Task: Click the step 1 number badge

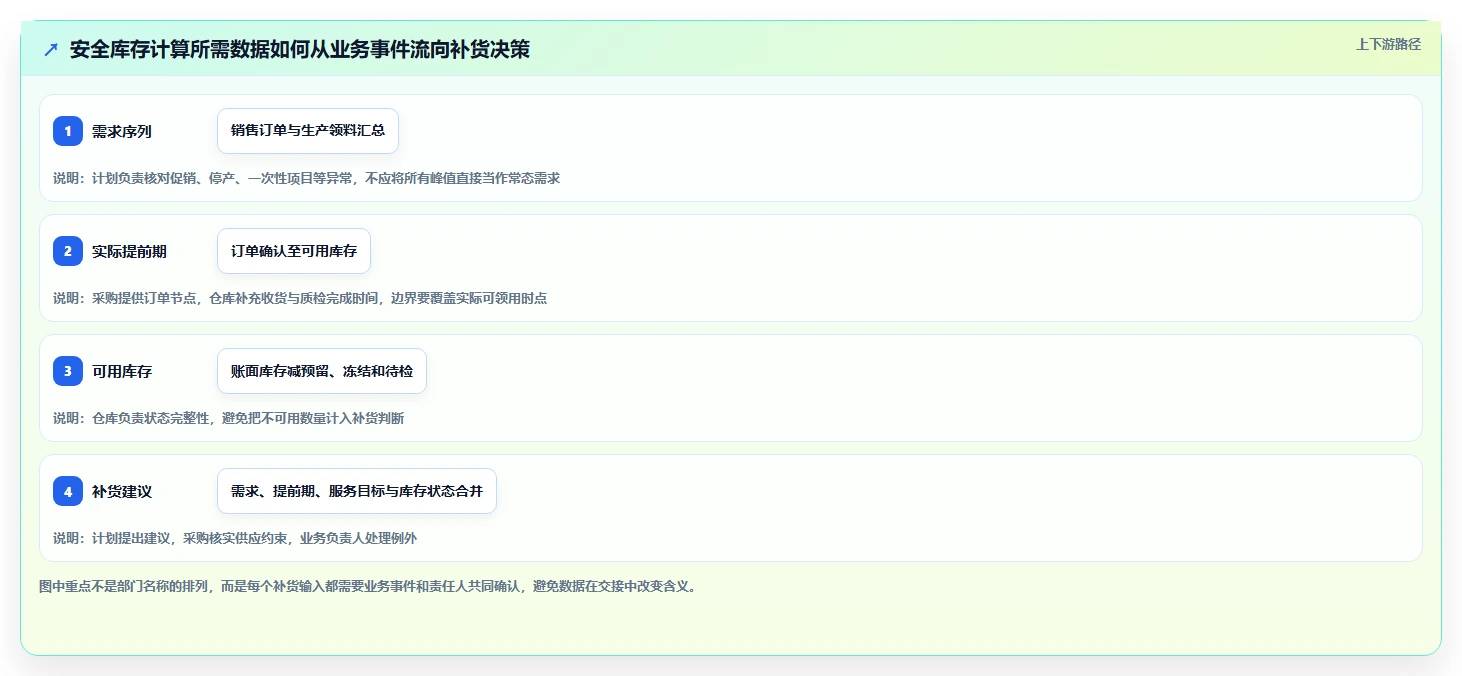Action: tap(68, 131)
